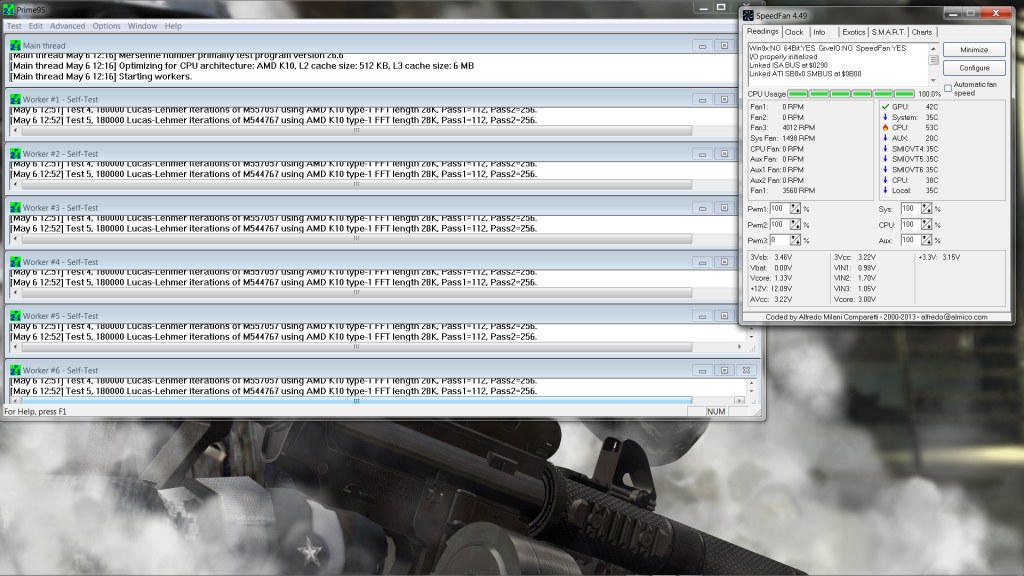Click the Main thread window icon
Image resolution: width=1024 pixels, height=576 pixels.
(x=14, y=45)
